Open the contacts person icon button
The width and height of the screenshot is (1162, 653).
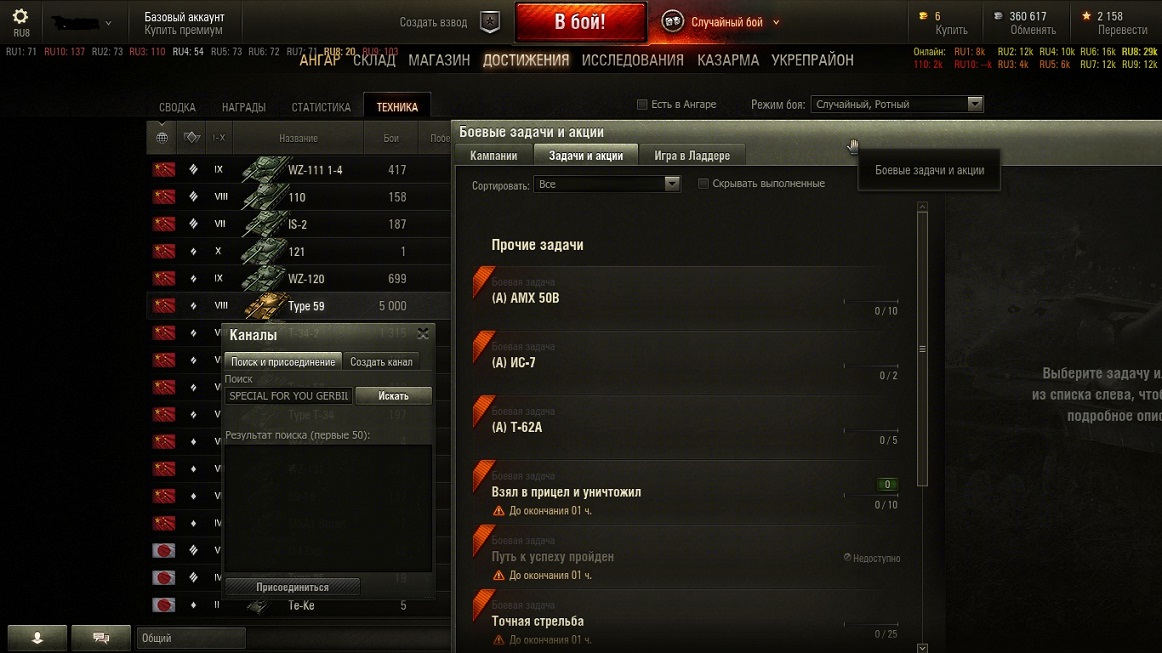pyautogui.click(x=37, y=637)
